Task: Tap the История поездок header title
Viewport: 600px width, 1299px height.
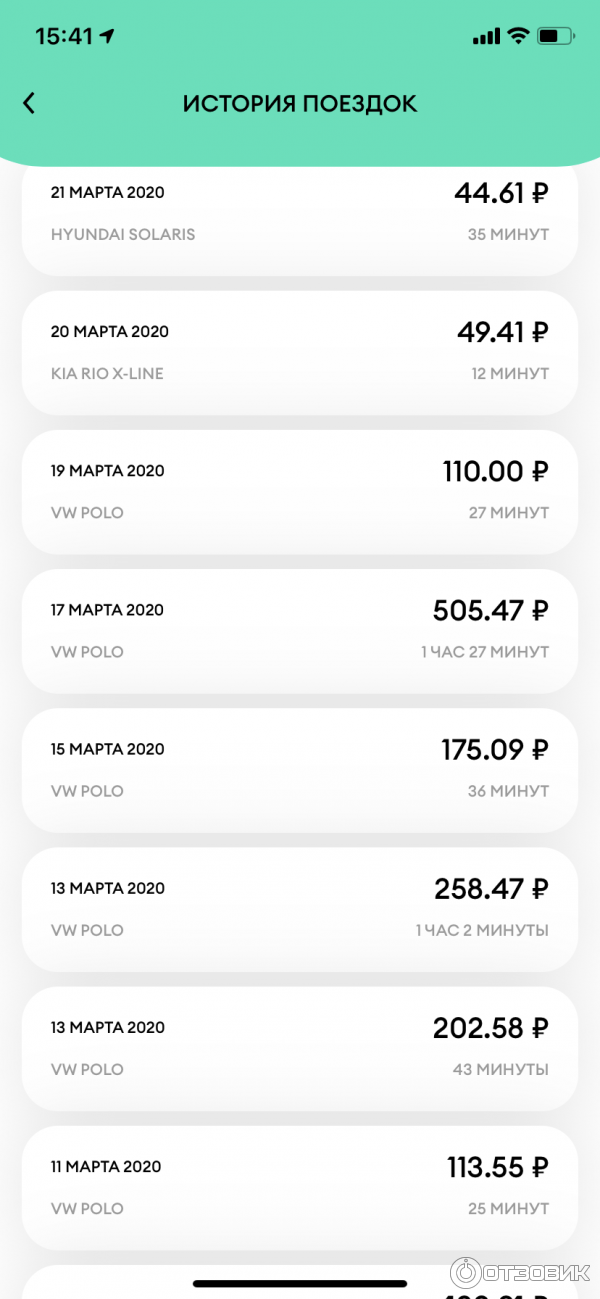Action: click(300, 103)
